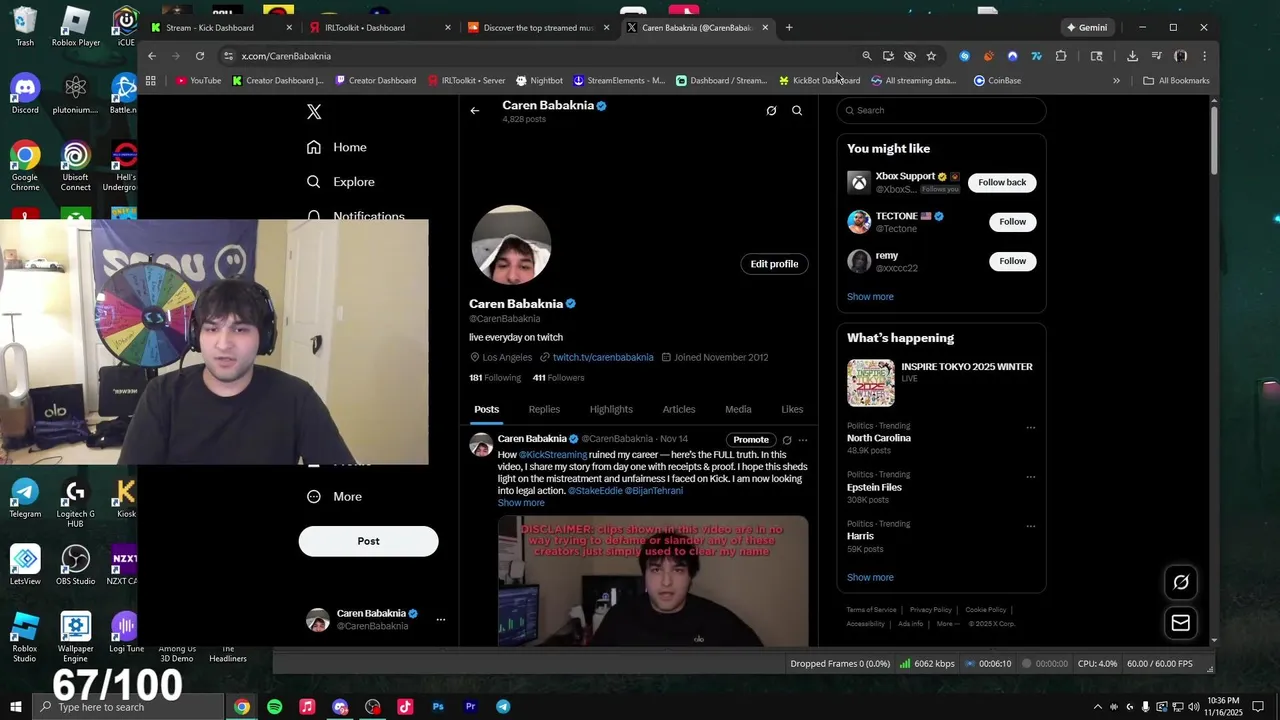Follow TECTONE
The width and height of the screenshot is (1280, 720).
point(1012,222)
